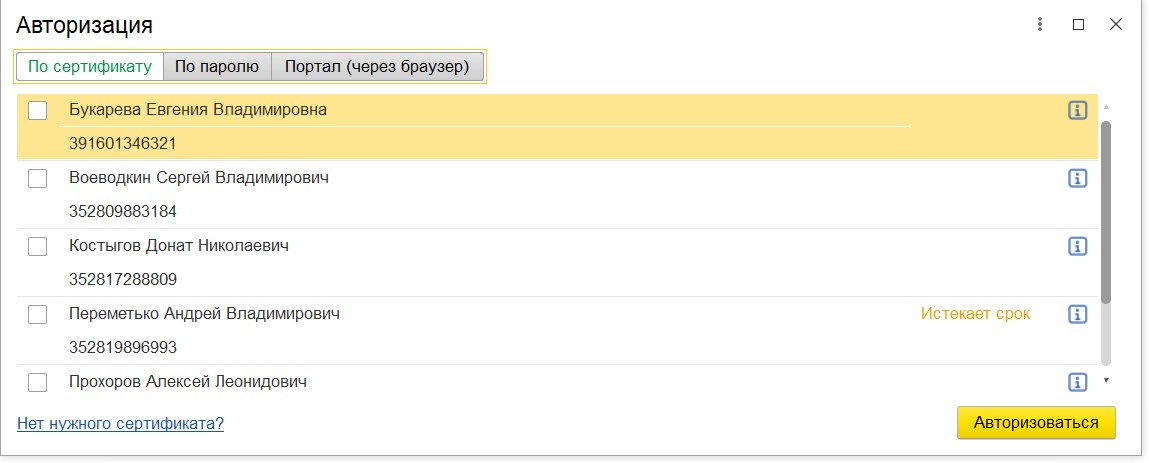Select the Костыгов Донат Николаевич checkbox
1149x463 pixels.
coord(38,247)
